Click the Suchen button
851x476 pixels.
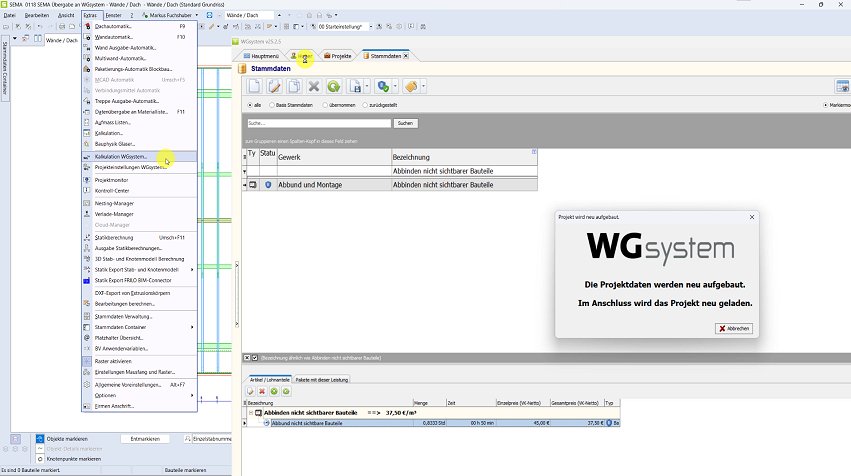405,123
